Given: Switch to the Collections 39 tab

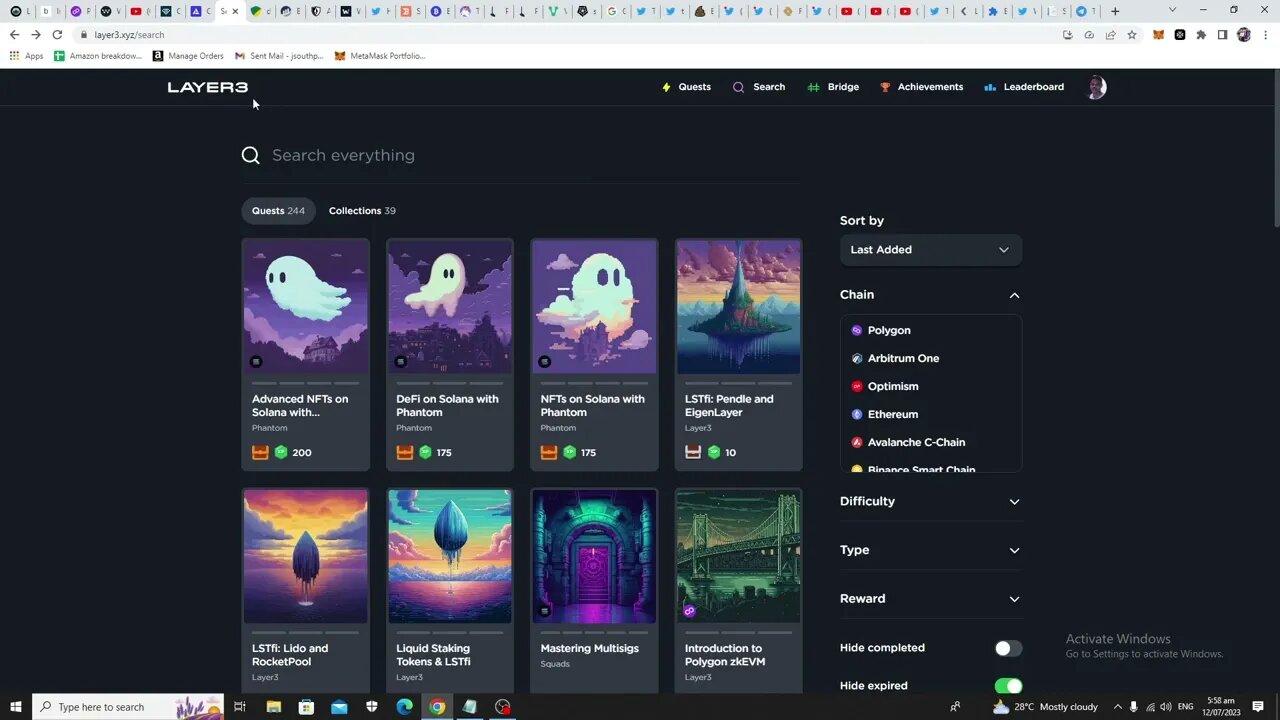Looking at the screenshot, I should point(362,211).
